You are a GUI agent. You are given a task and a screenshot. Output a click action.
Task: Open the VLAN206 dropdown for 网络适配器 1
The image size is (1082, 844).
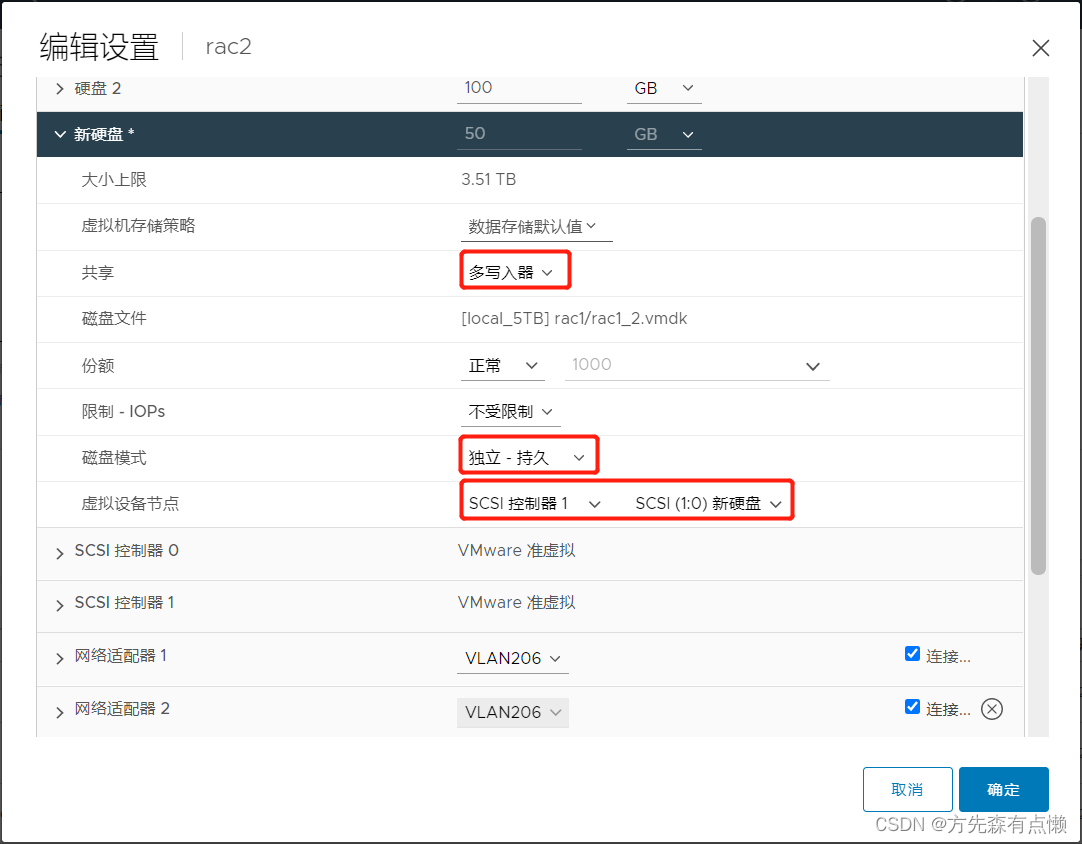pyautogui.click(x=512, y=658)
